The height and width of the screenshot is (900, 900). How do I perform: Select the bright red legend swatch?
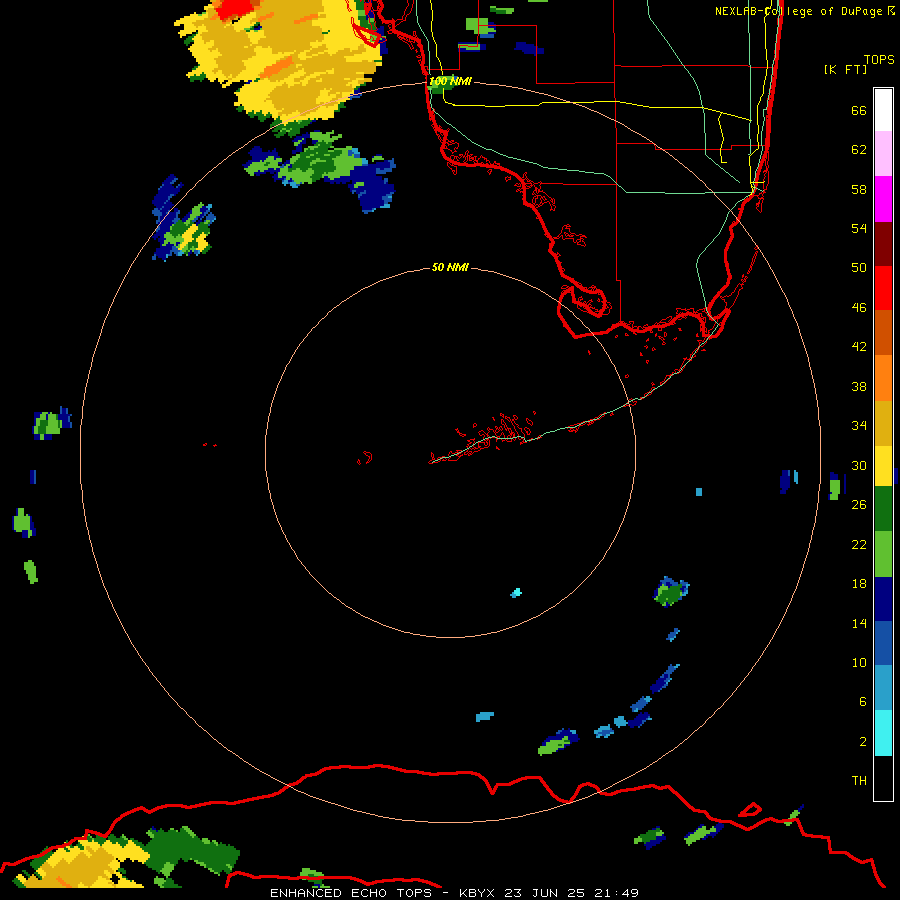(883, 288)
